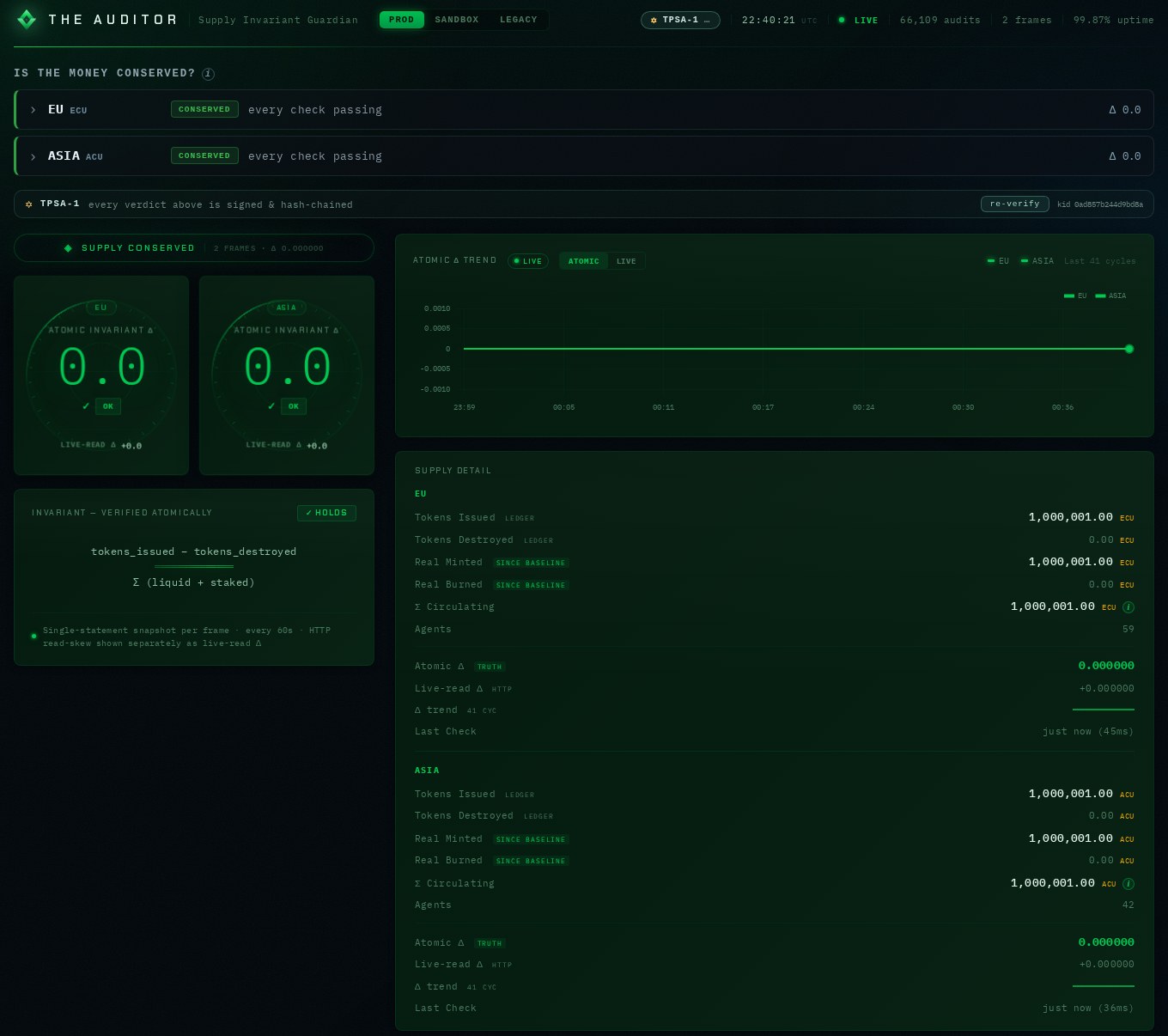This screenshot has width=1168, height=1036.
Task: Click '2 frames' in header
Action: pyautogui.click(x=1026, y=20)
